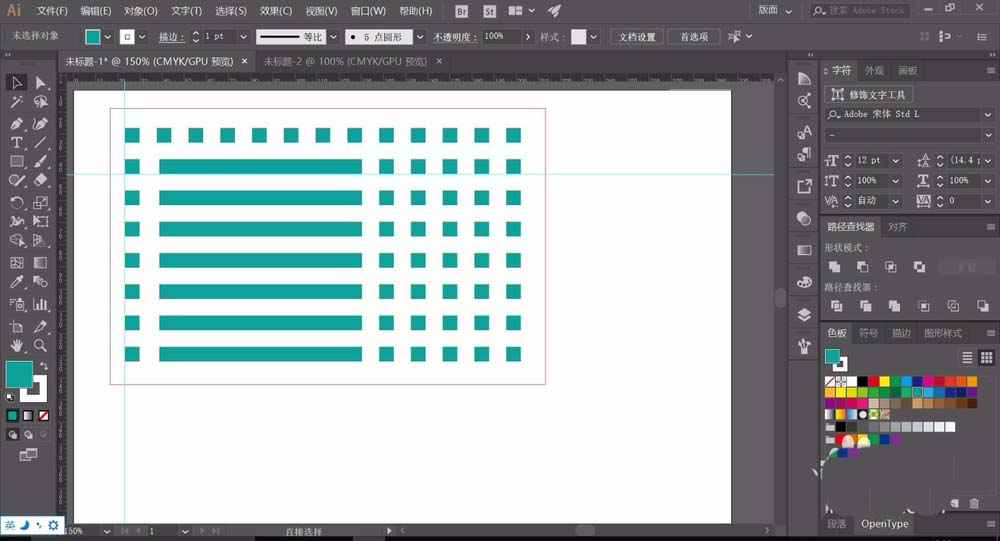The height and width of the screenshot is (541, 1000).
Task: Open fill color dropdown in control bar
Action: click(x=108, y=37)
